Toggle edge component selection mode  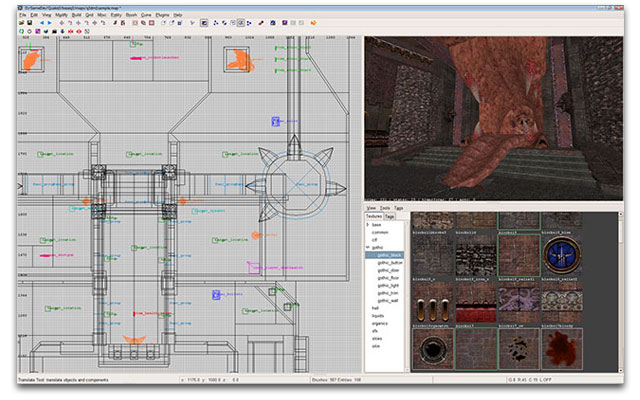tap(172, 23)
